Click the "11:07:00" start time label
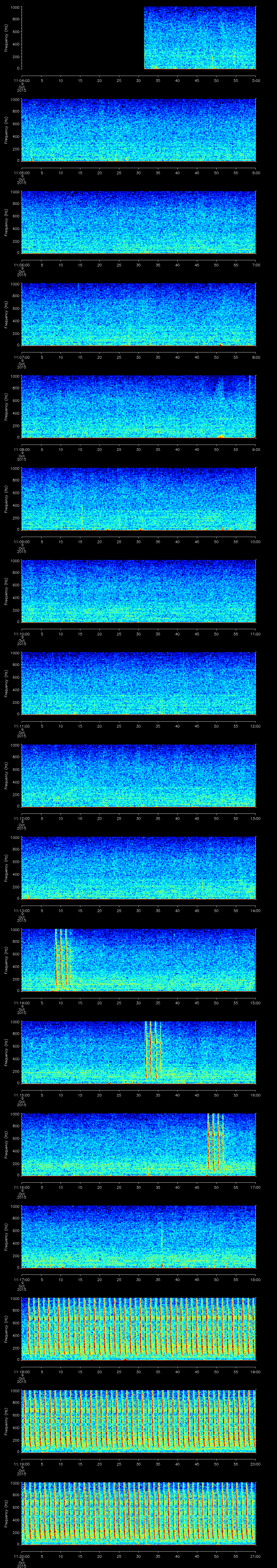277x1568 pixels. 21,357
